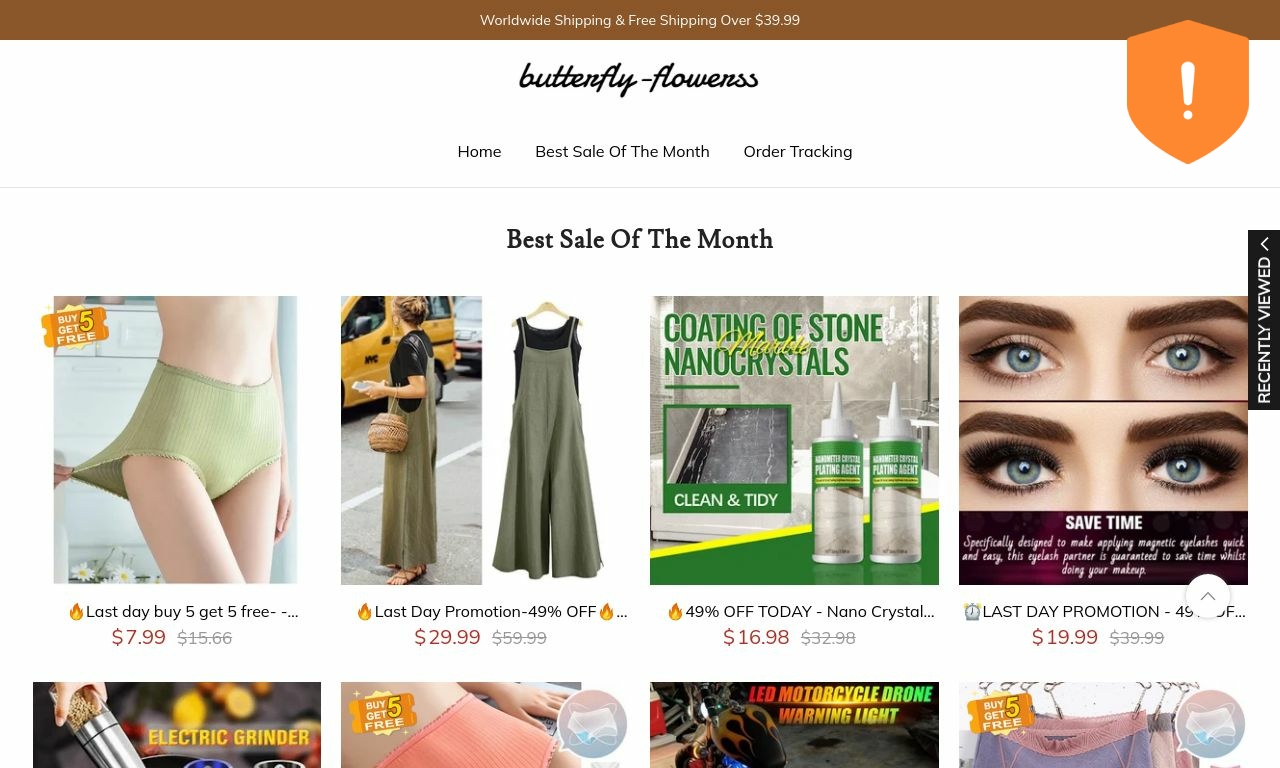Go to the Home menu item
Screen dimensions: 1280x768
click(x=479, y=151)
